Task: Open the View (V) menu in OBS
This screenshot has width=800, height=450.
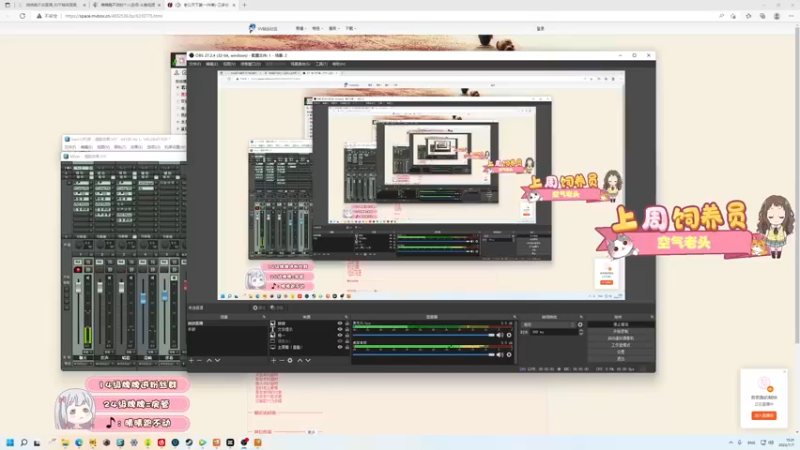Action: coord(229,64)
